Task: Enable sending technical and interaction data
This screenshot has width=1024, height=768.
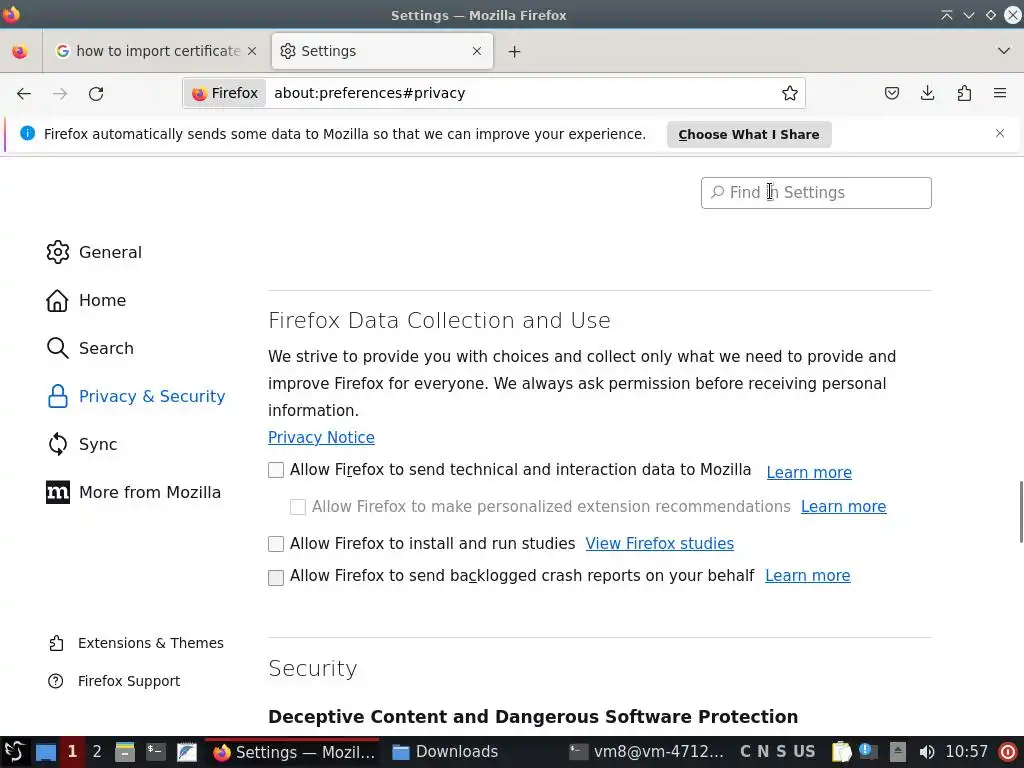Action: (276, 470)
